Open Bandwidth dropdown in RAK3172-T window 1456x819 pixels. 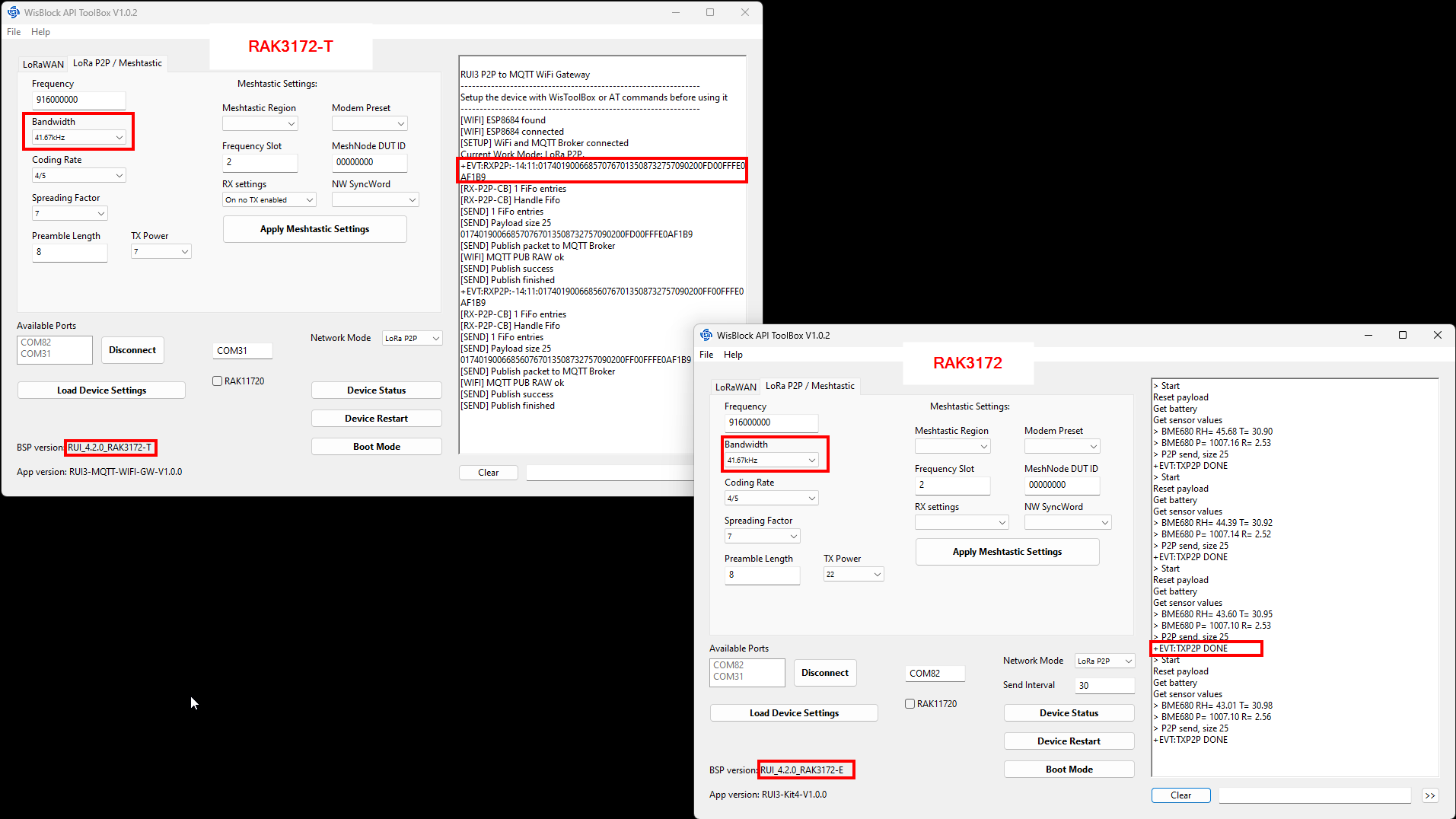(x=78, y=138)
